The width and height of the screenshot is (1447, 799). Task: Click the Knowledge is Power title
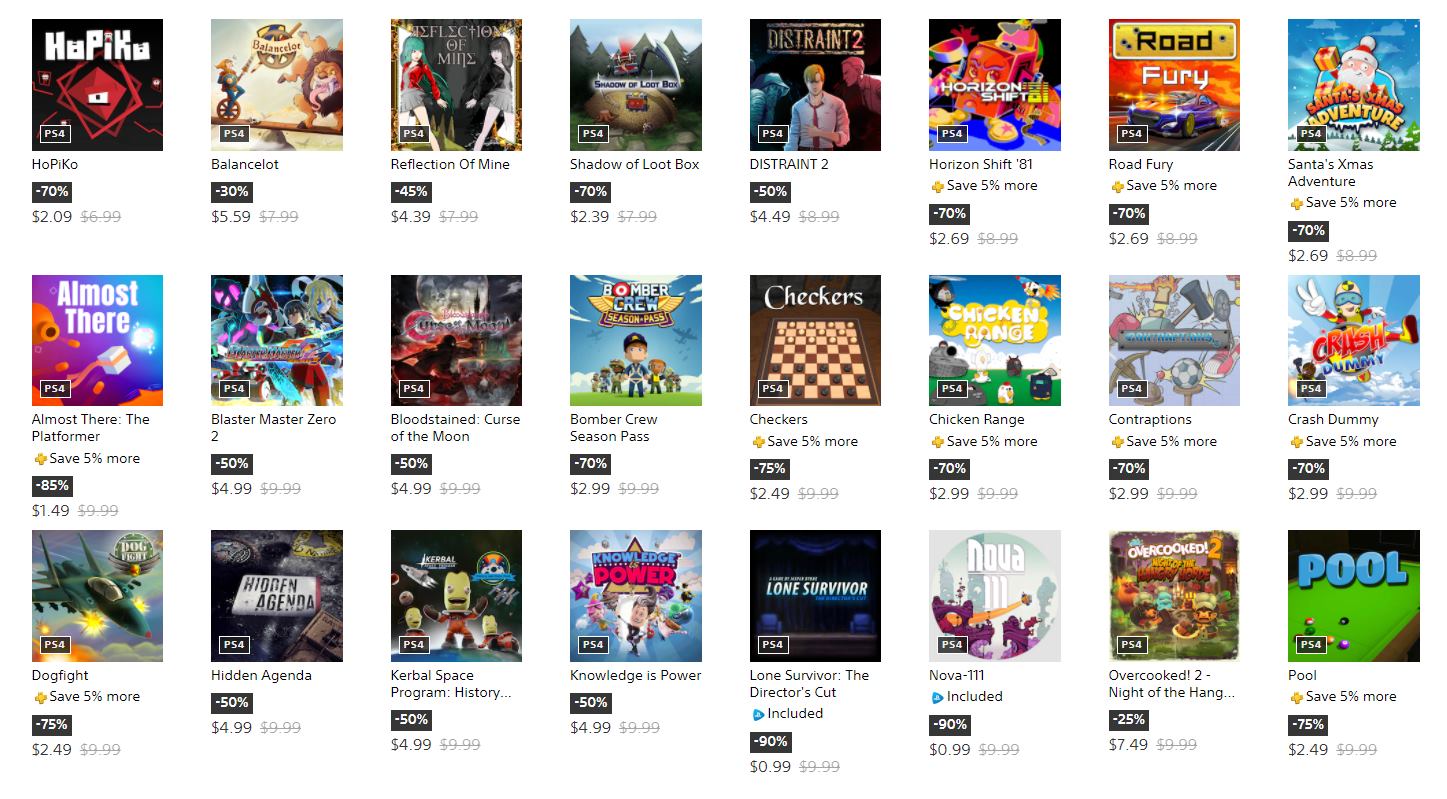coord(636,675)
